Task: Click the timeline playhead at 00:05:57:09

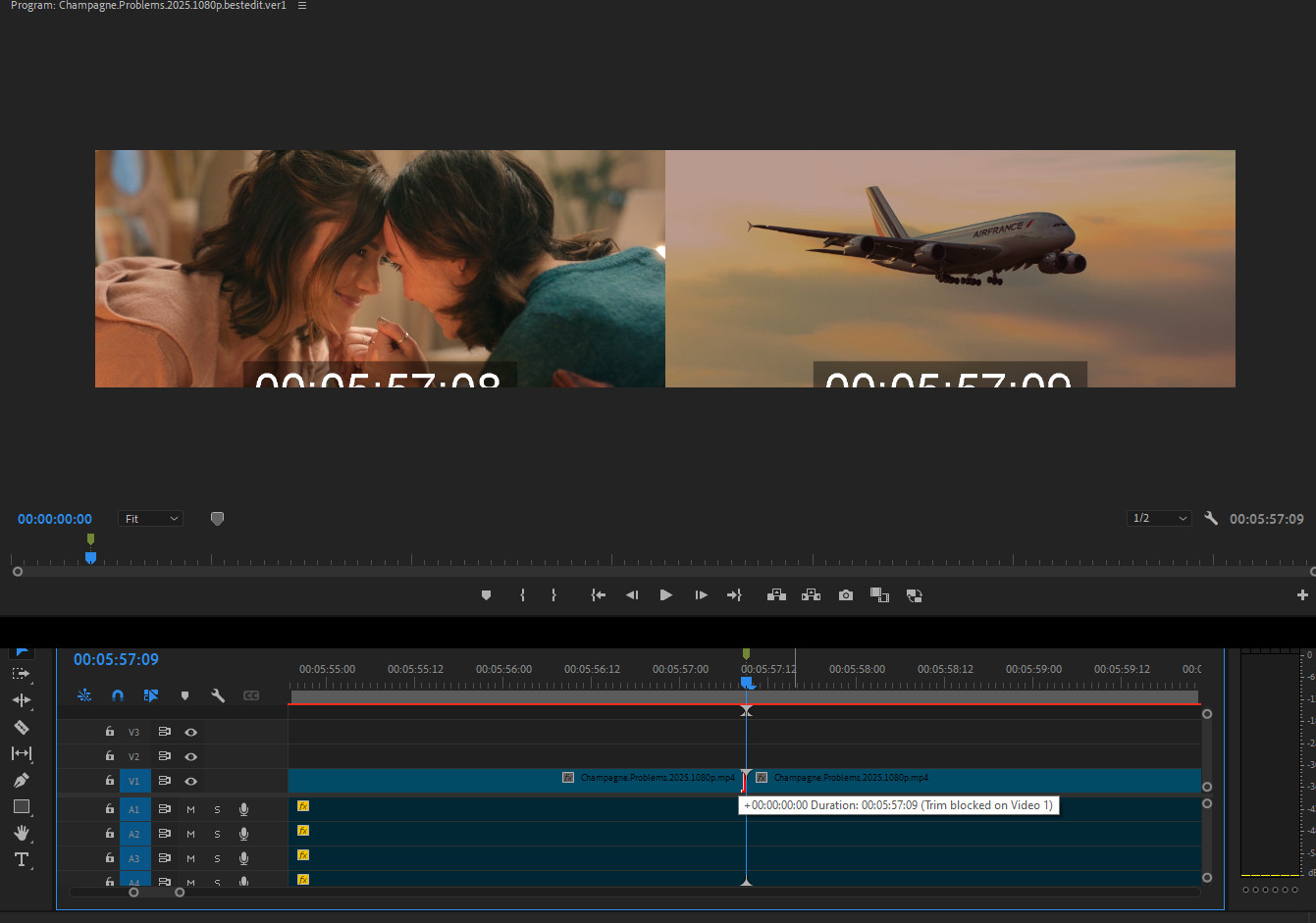Action: (747, 682)
